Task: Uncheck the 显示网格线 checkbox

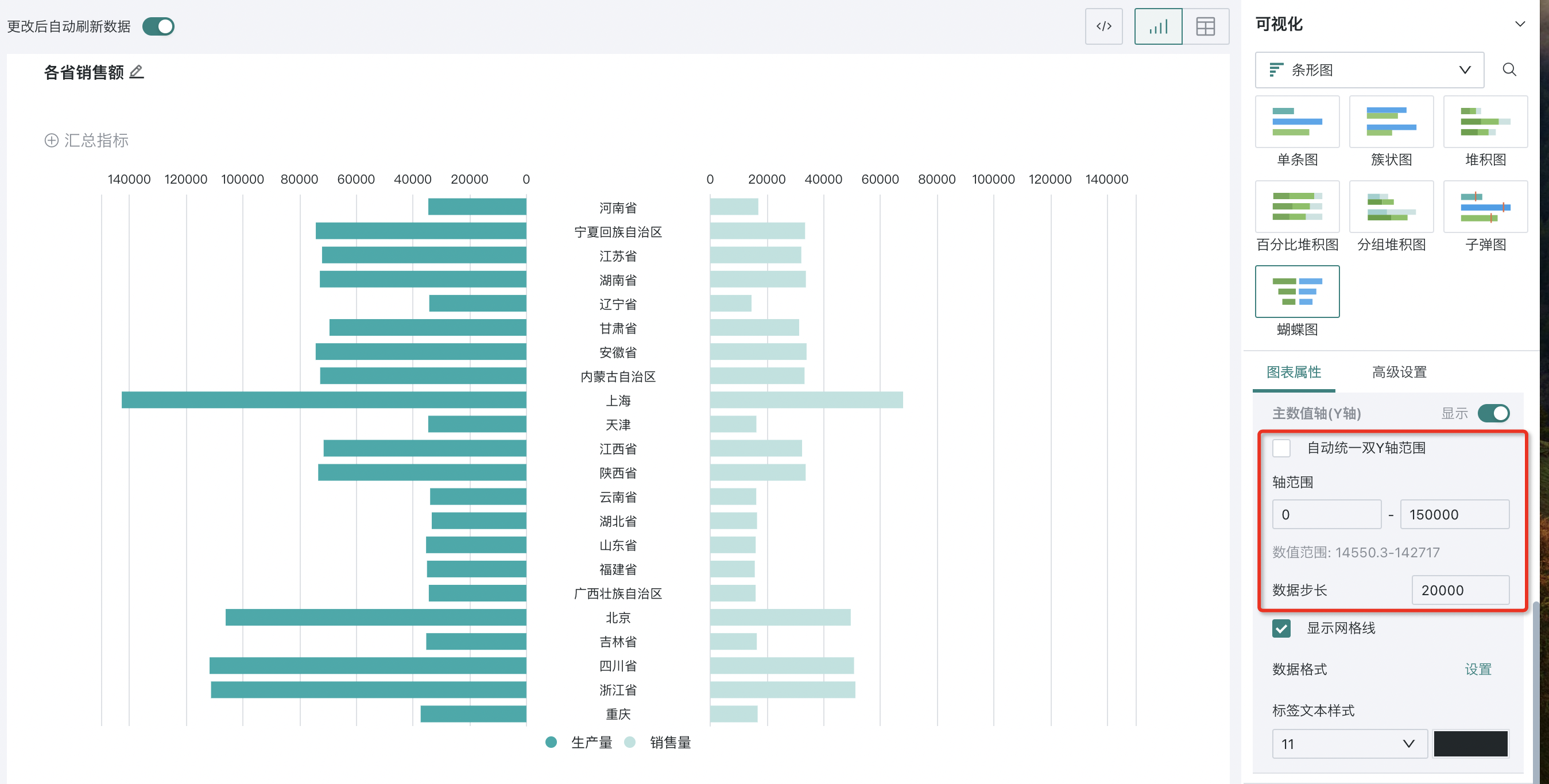Action: 1281,628
